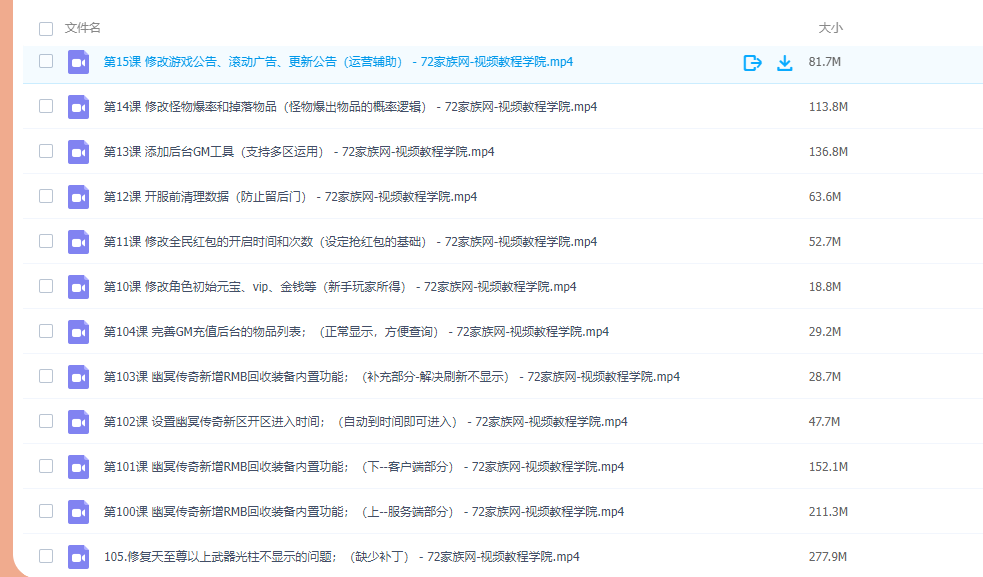Sort by 文件名 column header
The height and width of the screenshot is (577, 983).
click(83, 28)
